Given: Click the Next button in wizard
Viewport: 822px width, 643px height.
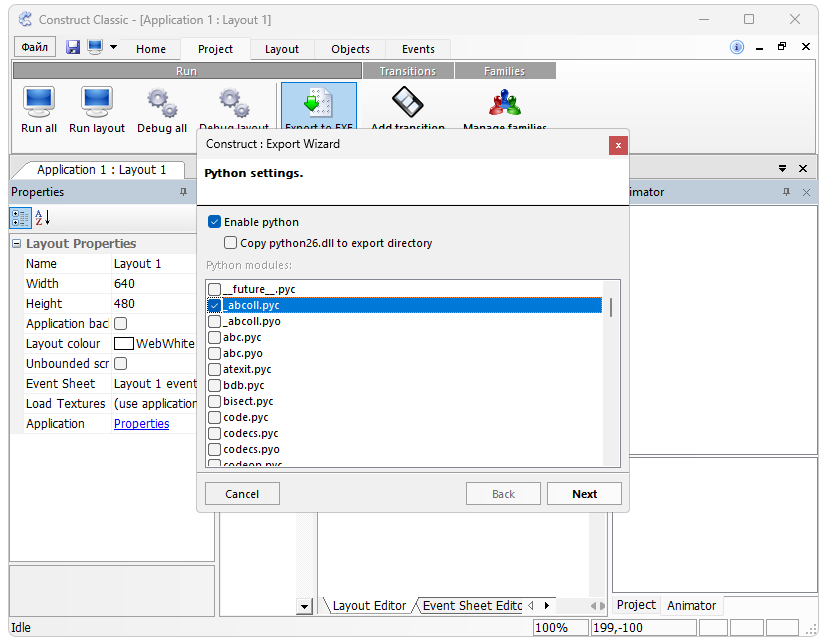Looking at the screenshot, I should (584, 494).
